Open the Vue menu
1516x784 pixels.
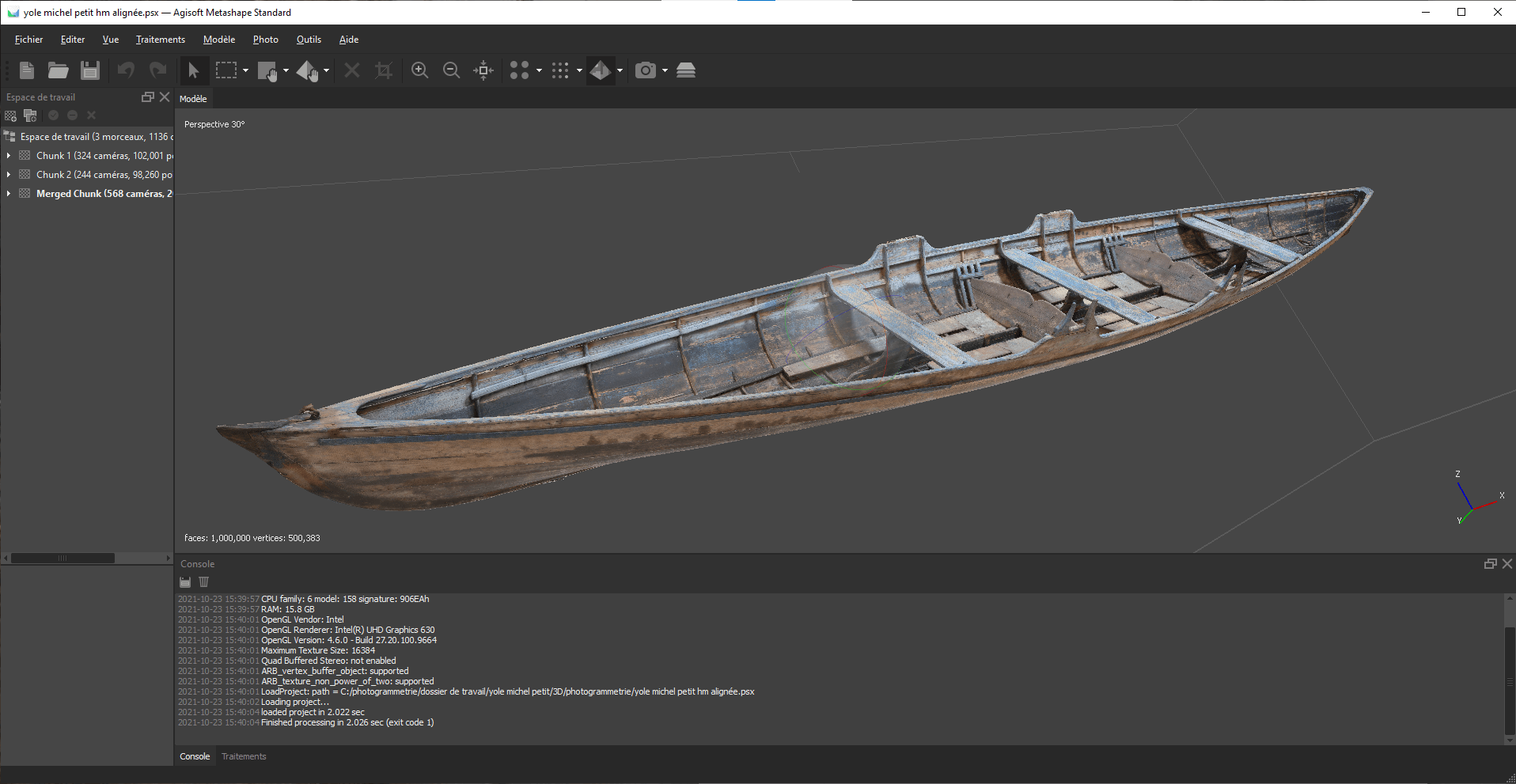click(x=111, y=40)
